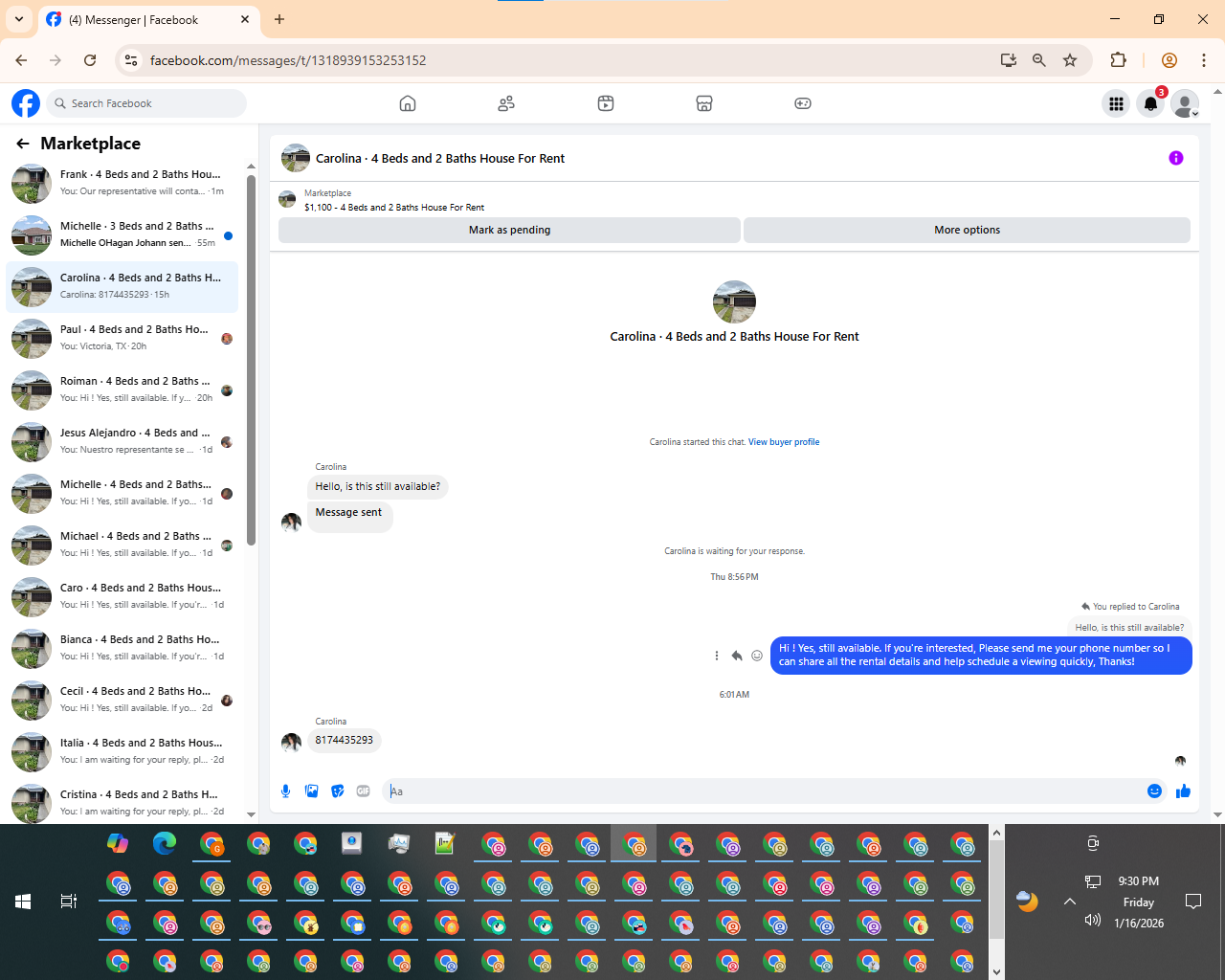
Task: Click the Mark as pending button
Action: pos(509,230)
